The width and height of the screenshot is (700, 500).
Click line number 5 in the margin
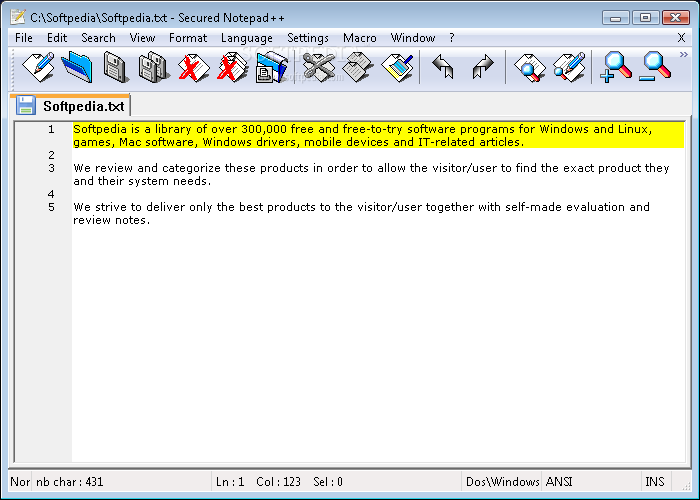coord(51,207)
